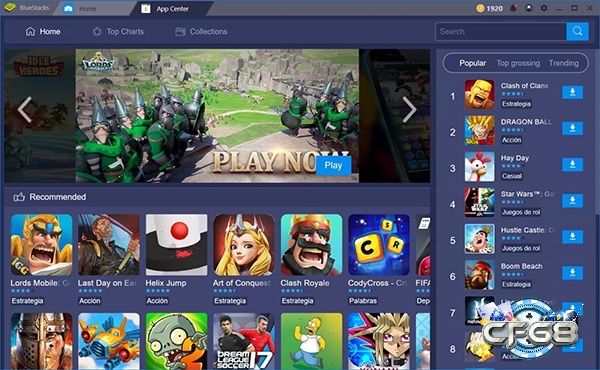Open Plants vs Zombies 2 tile
This screenshot has height=370, width=600.
pyautogui.click(x=176, y=341)
